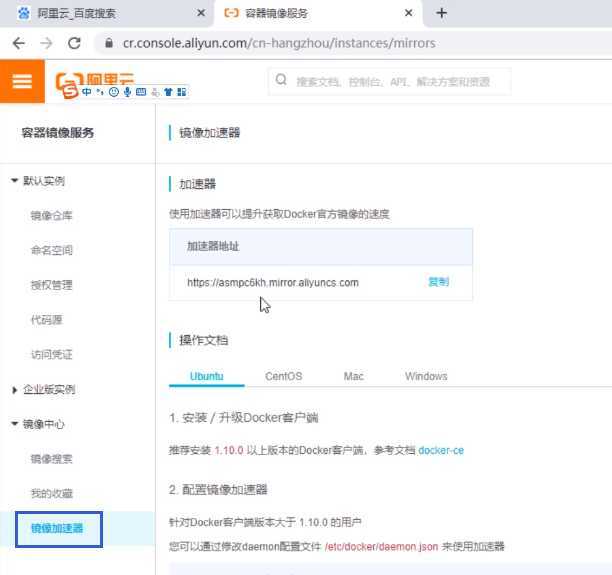Close the 容器镜像服务 tab
The height and width of the screenshot is (575, 612).
click(x=408, y=13)
